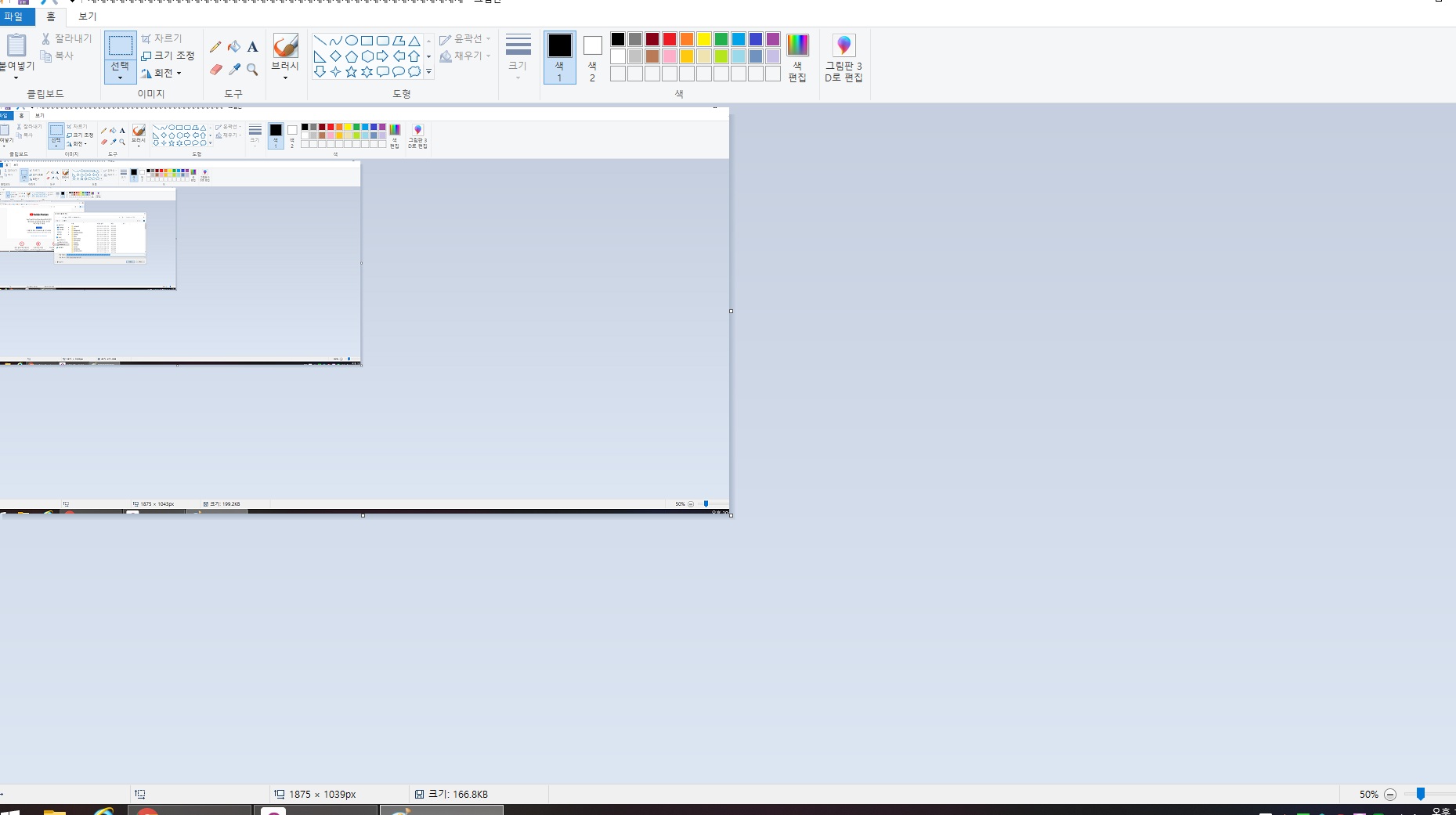
Task: Choose the Polygon shape
Action: pos(398,41)
